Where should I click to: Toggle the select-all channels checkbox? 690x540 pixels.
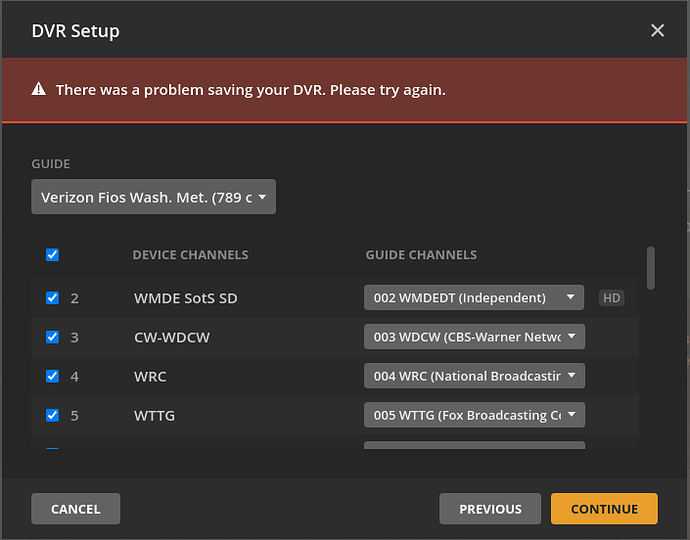tap(52, 255)
